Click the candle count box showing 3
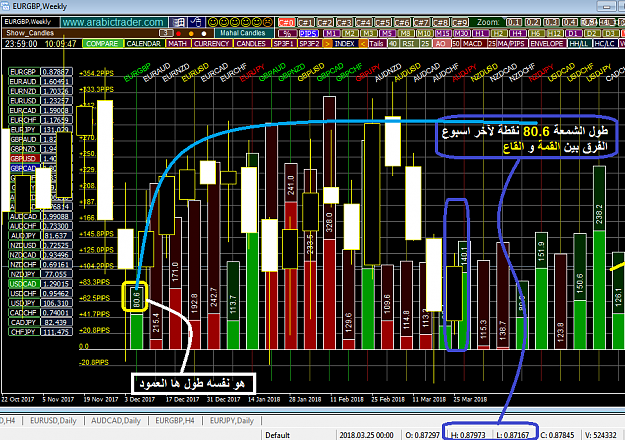 click(166, 33)
